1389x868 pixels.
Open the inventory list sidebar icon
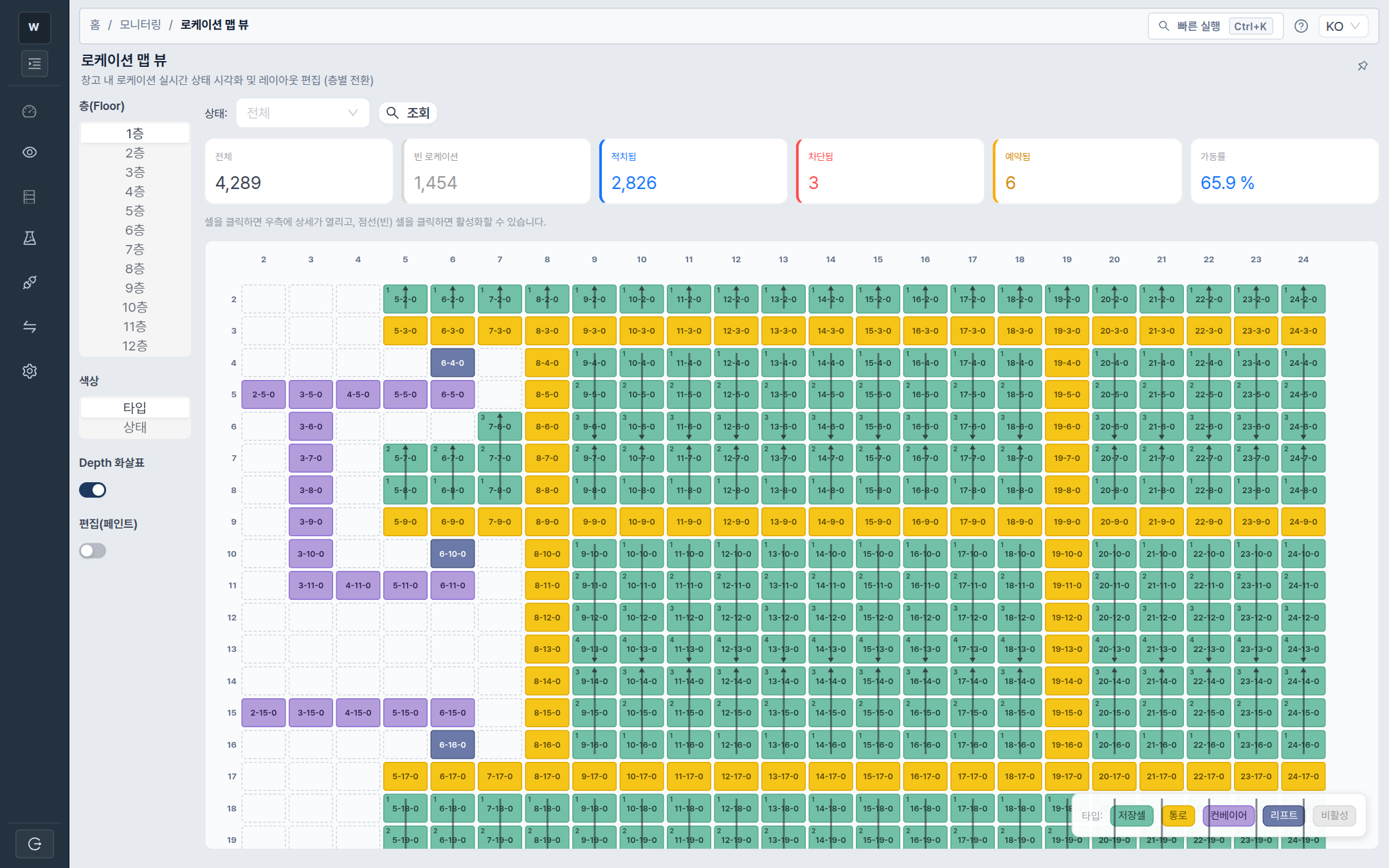click(x=30, y=197)
